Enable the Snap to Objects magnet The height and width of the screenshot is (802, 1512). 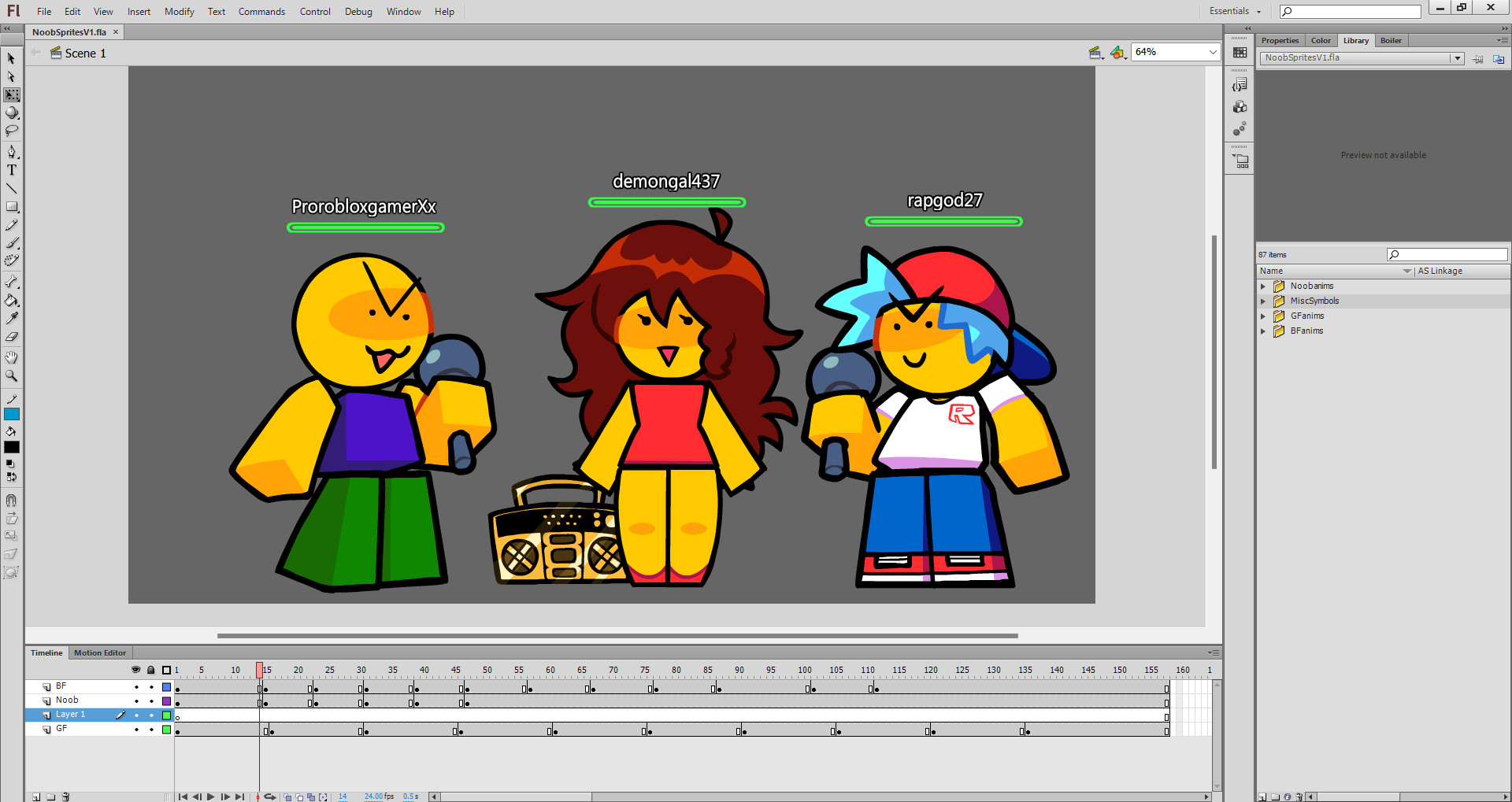[11, 500]
